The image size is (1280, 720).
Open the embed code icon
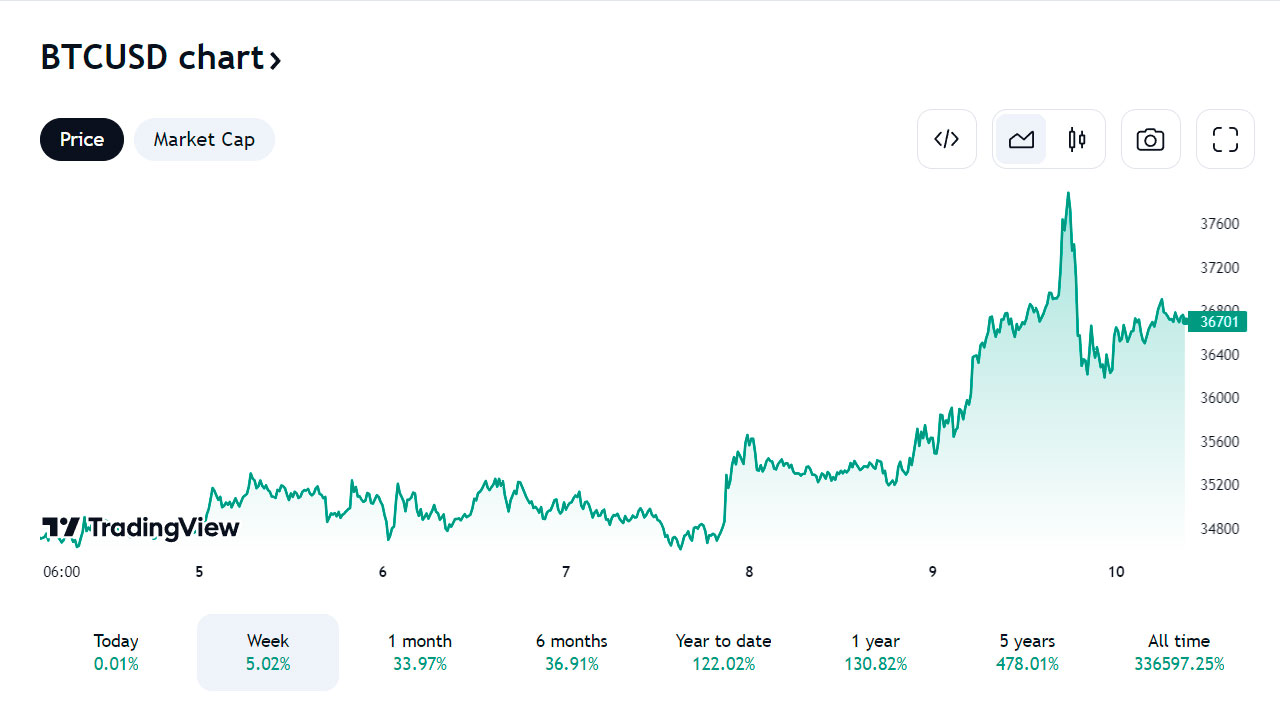[x=946, y=139]
